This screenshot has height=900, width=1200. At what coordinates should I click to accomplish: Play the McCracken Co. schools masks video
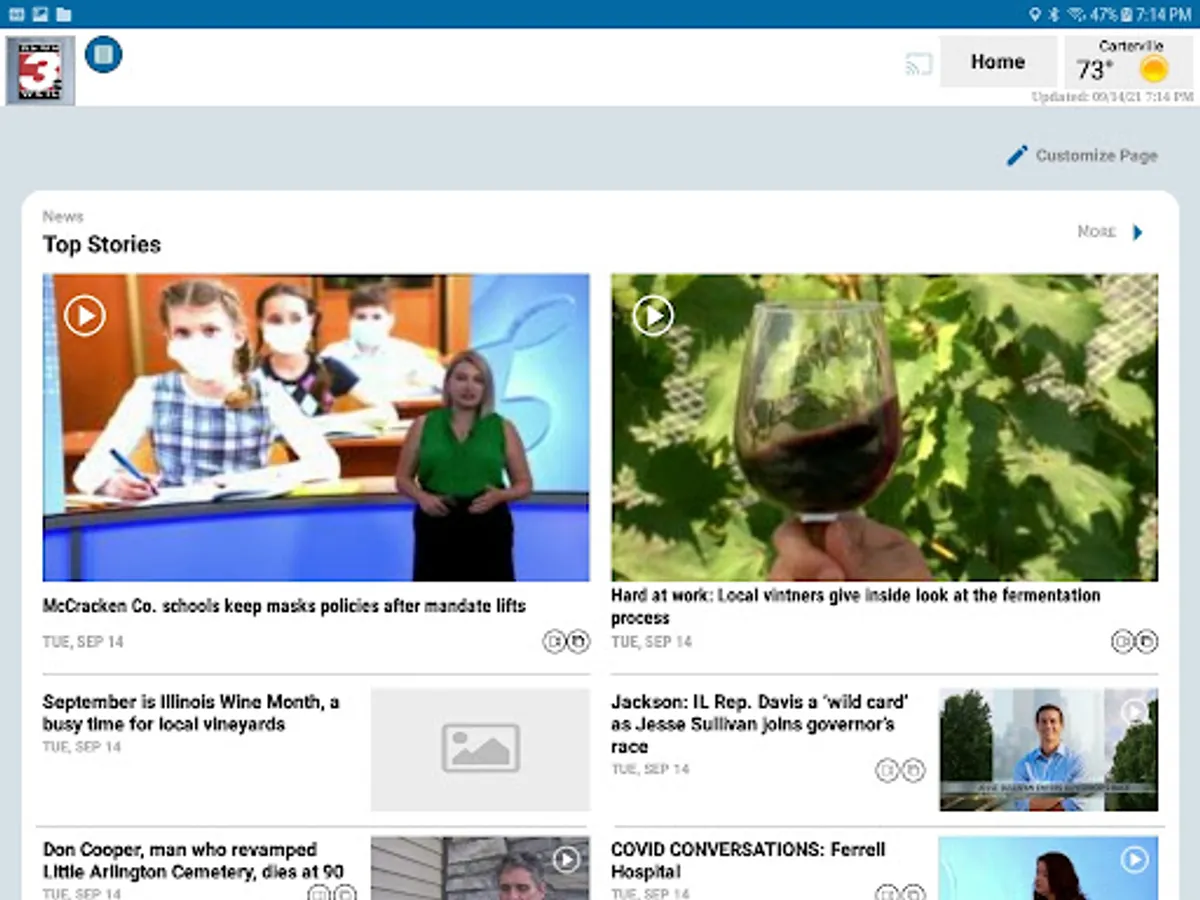coord(85,316)
